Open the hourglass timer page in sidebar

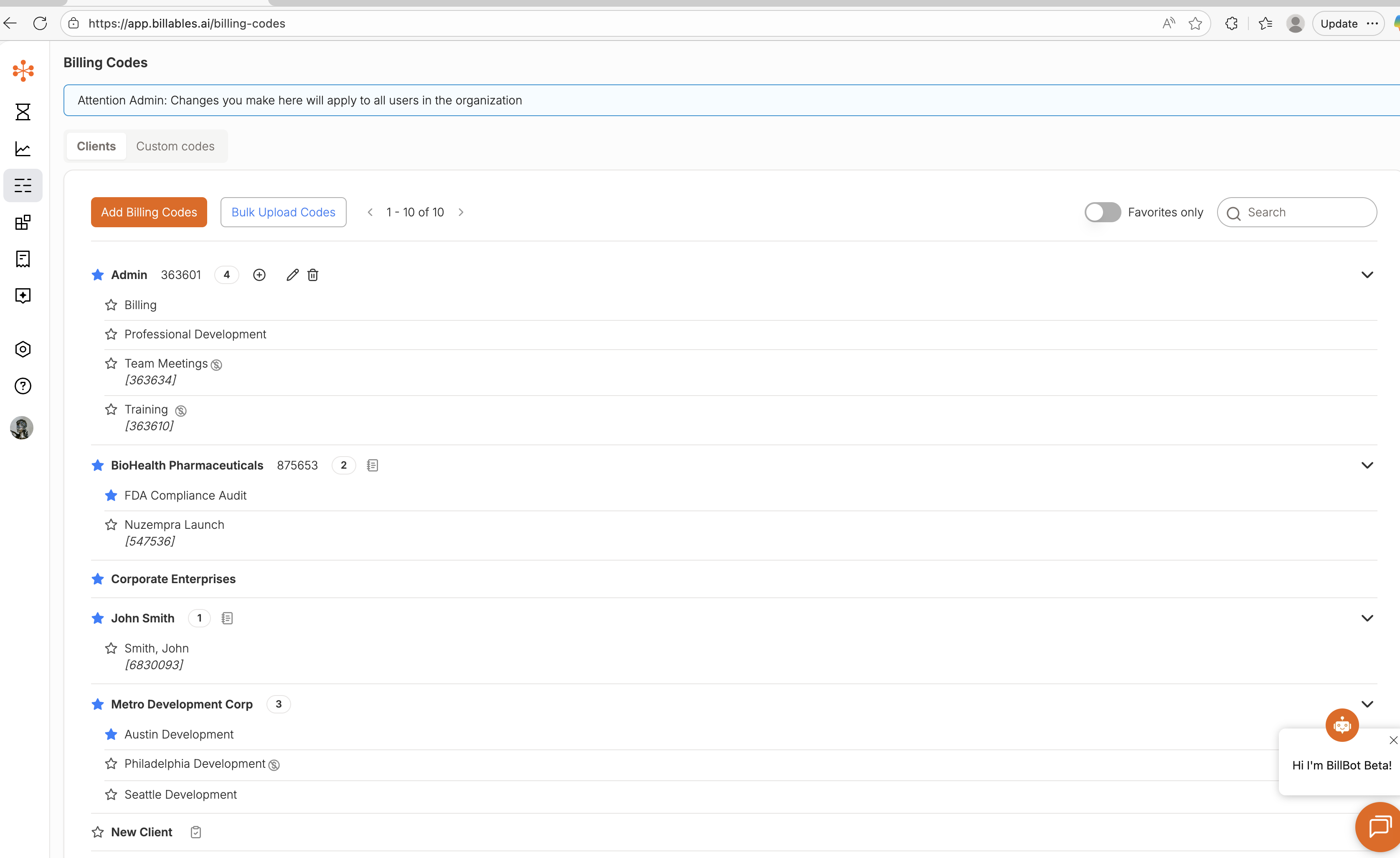click(23, 112)
